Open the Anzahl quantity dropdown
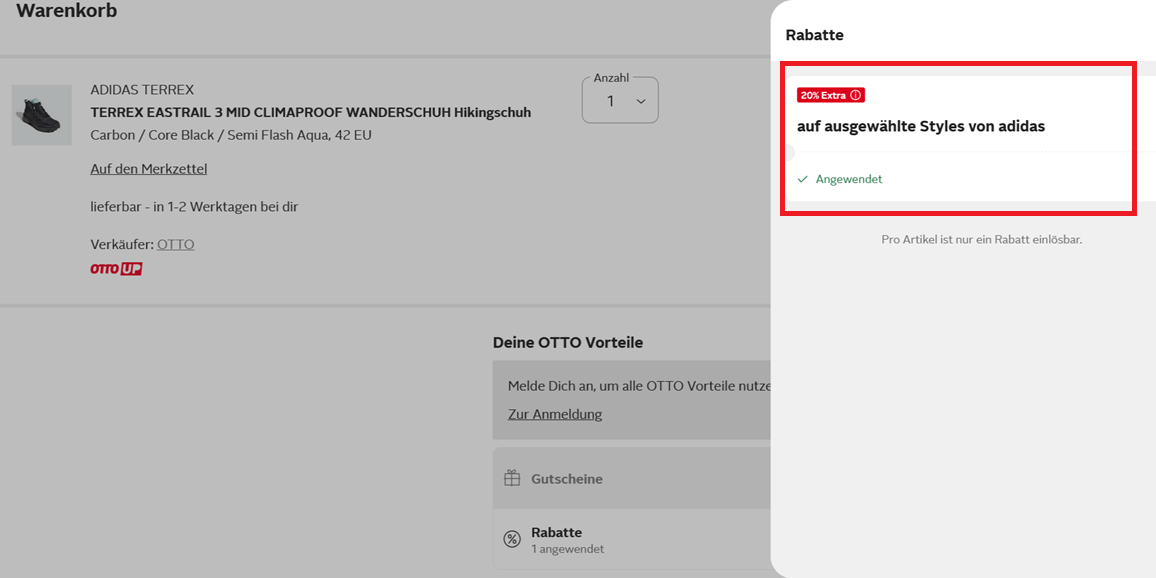Viewport: 1156px width, 578px height. click(x=619, y=101)
